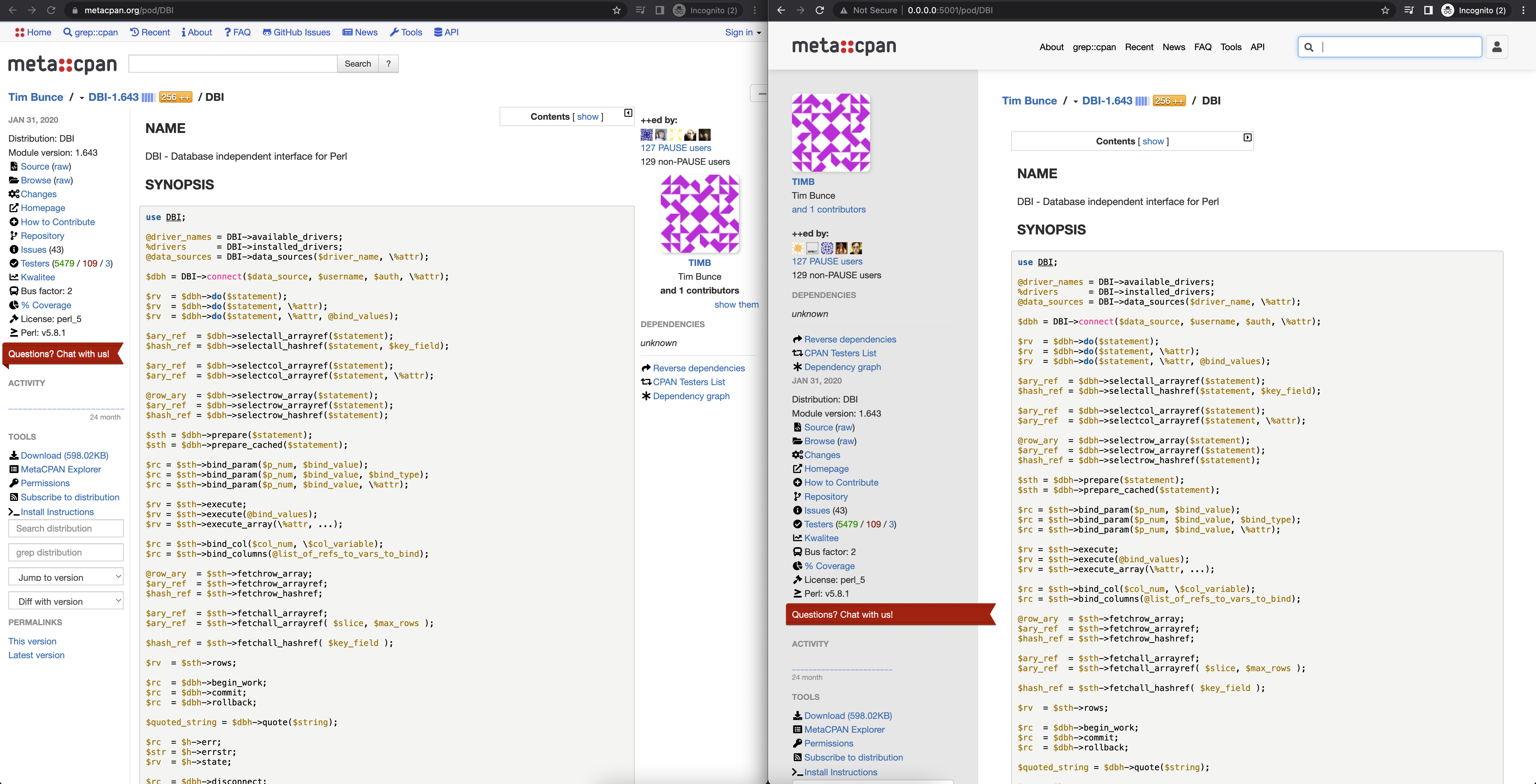Open Chrome side panel icon in left window

pyautogui.click(x=660, y=10)
